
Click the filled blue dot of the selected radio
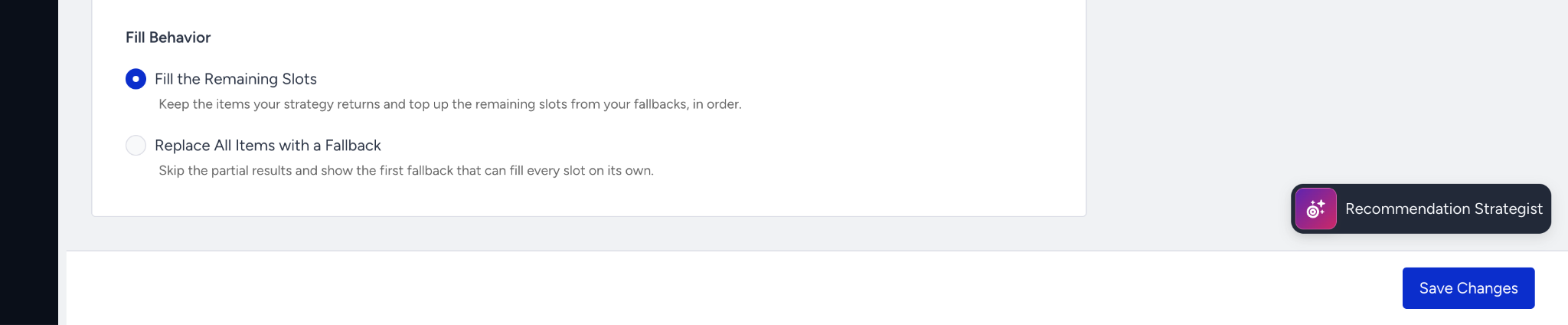click(136, 79)
